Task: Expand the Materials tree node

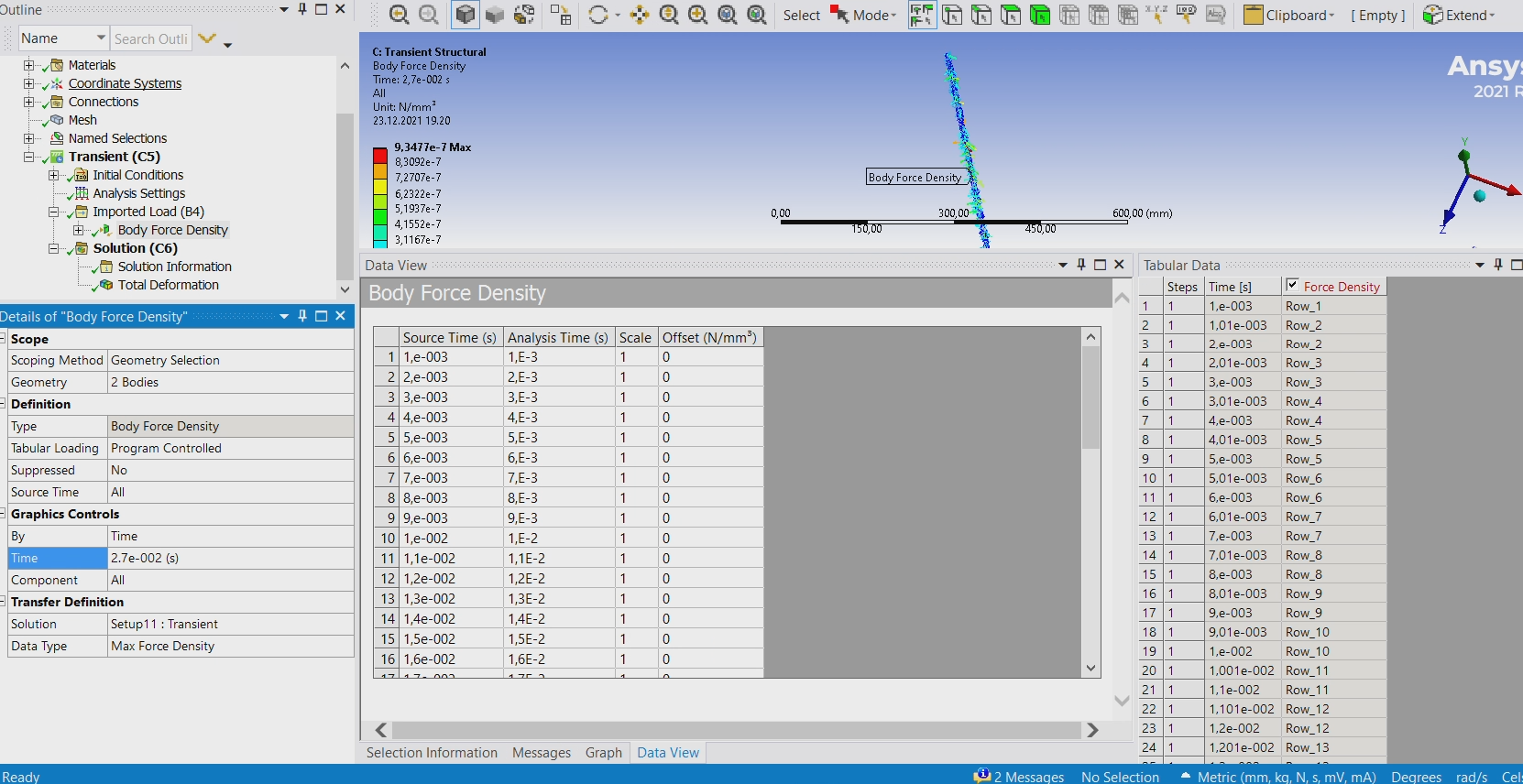Action: point(28,65)
